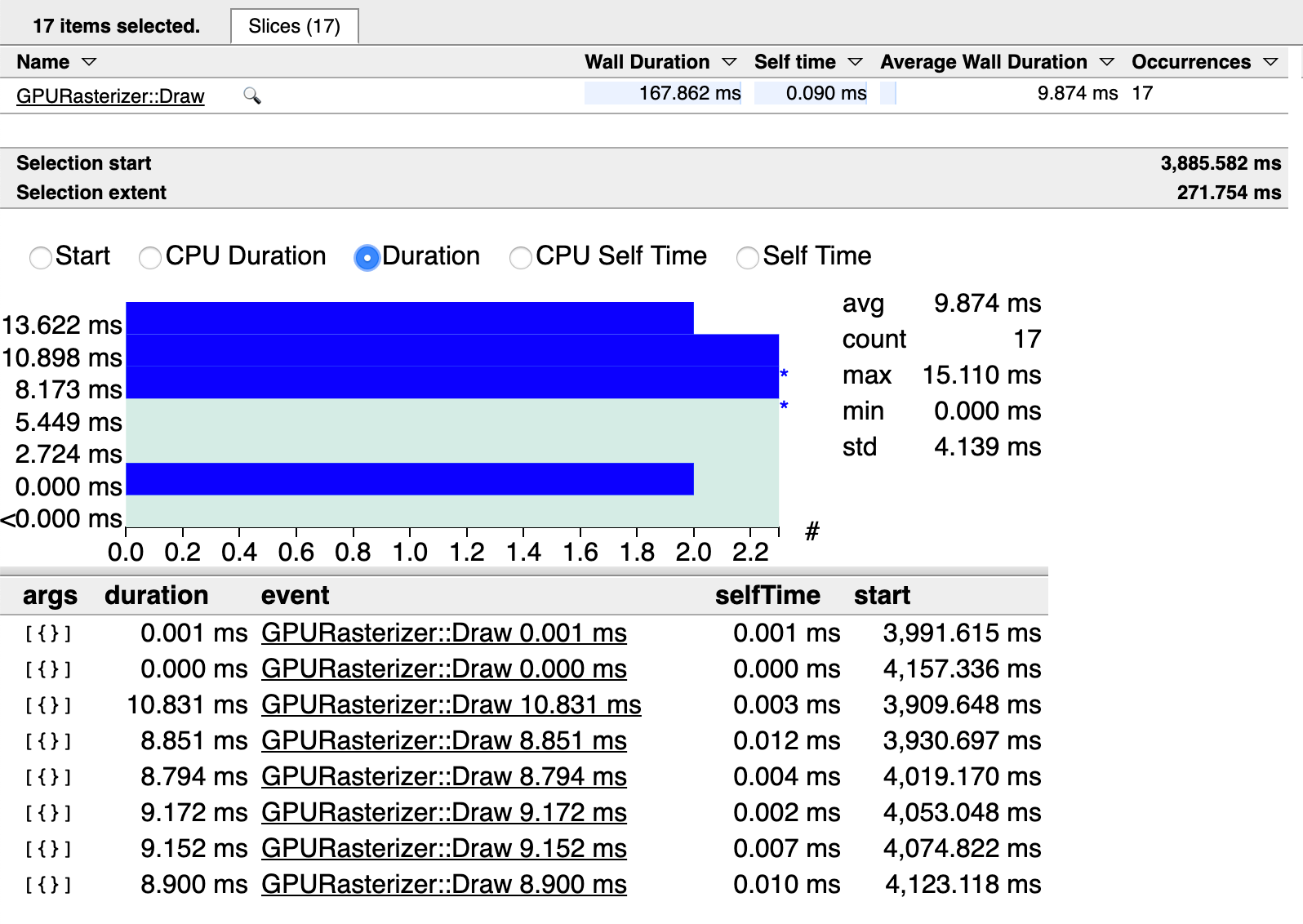Click the 0.000 ms histogram bar

pyautogui.click(x=410, y=479)
